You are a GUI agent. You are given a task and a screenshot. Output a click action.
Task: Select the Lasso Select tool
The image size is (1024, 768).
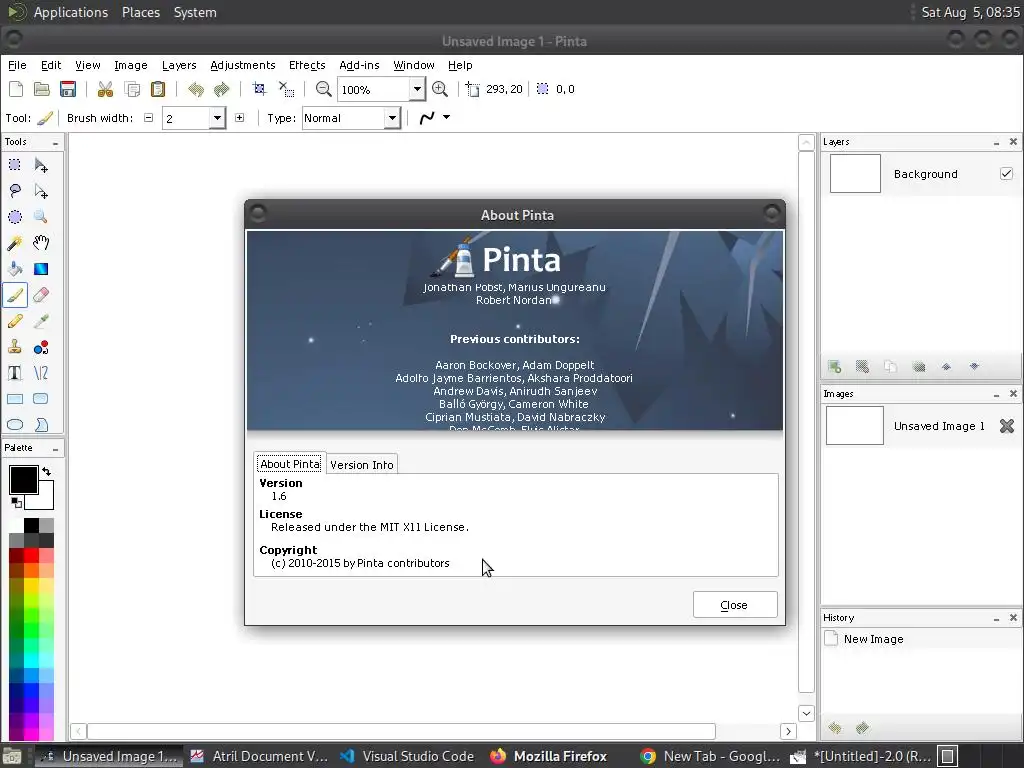14,191
